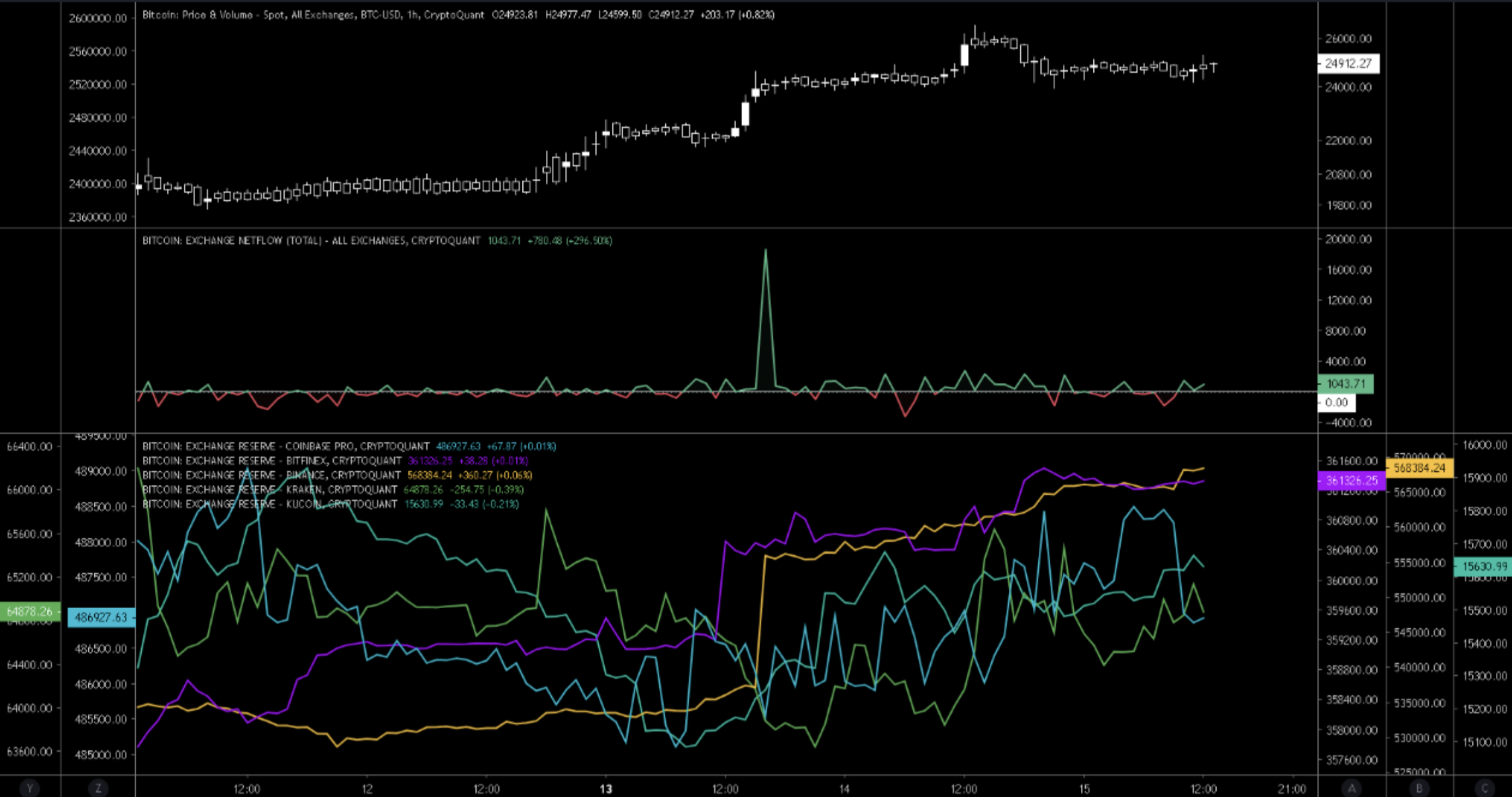Click the 16000.00 Kucoin axis tick

tap(1484, 445)
